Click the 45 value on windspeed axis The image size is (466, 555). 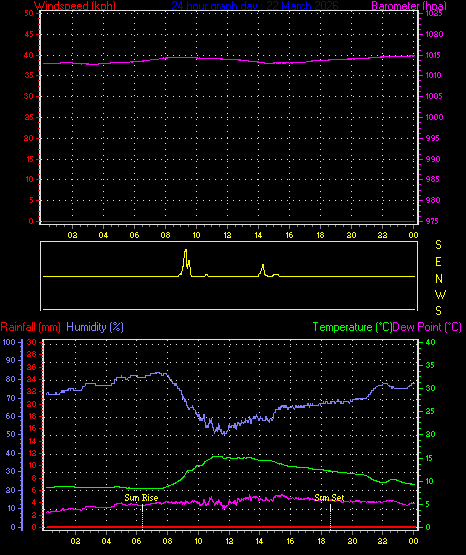pos(29,34)
